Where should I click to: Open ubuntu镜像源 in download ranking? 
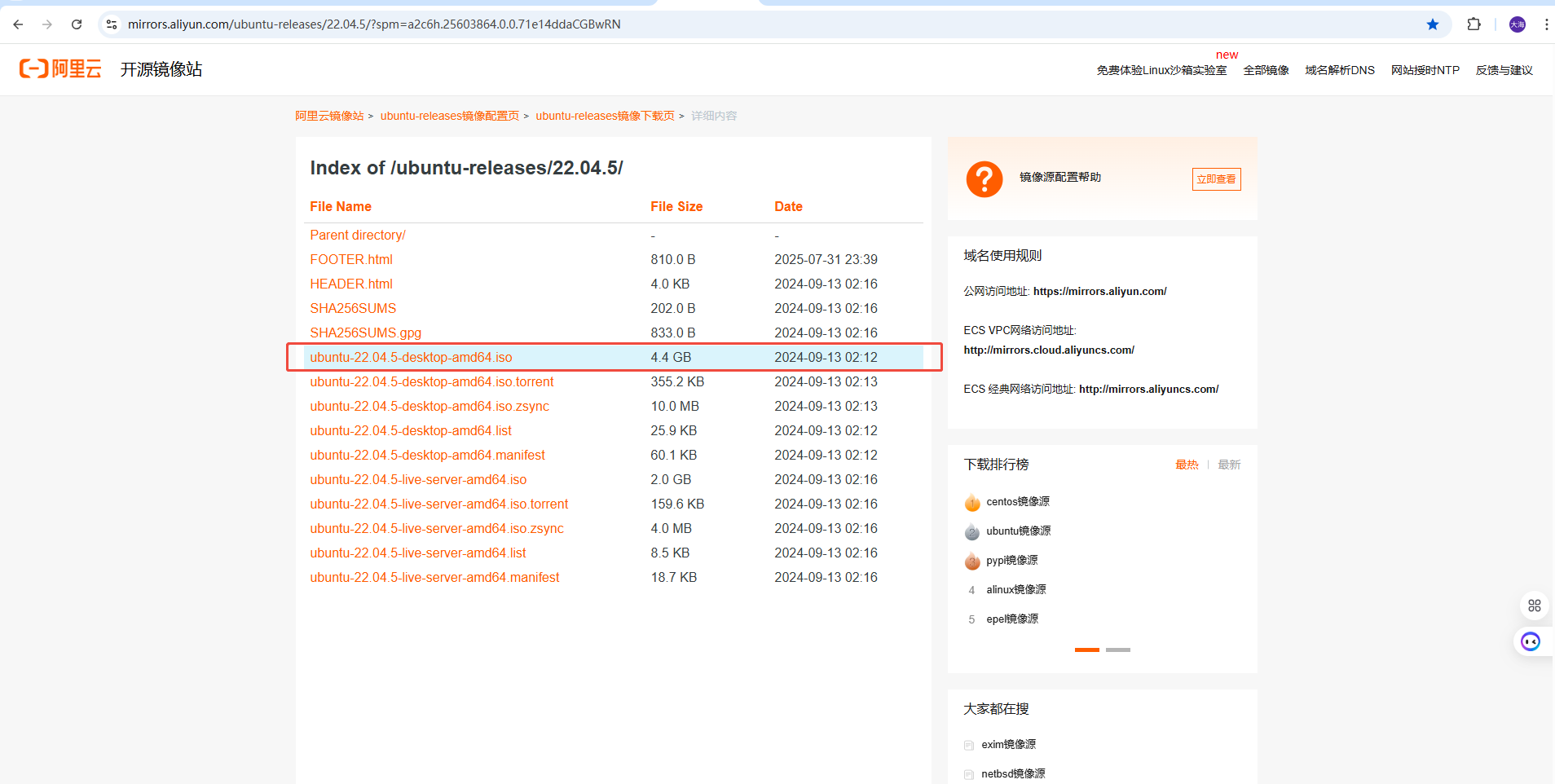click(1019, 531)
